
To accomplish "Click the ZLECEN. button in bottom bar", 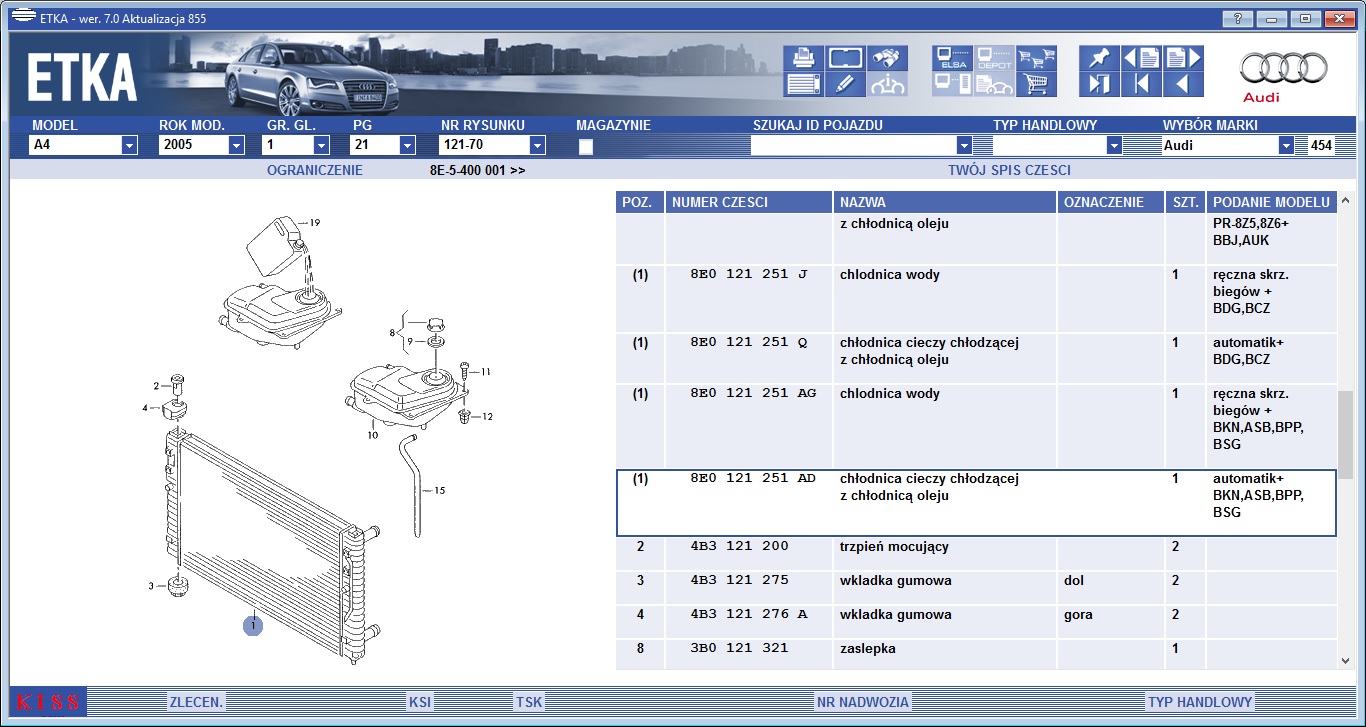I will pyautogui.click(x=196, y=702).
